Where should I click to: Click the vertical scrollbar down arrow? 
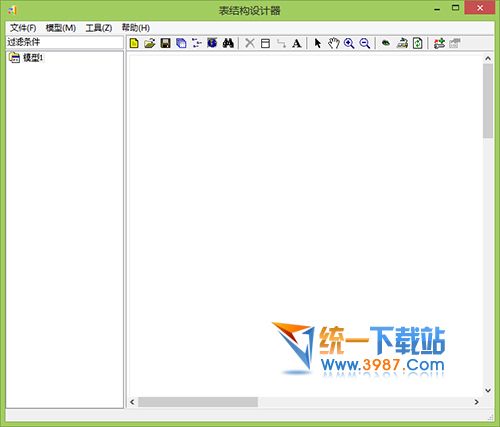(x=488, y=390)
